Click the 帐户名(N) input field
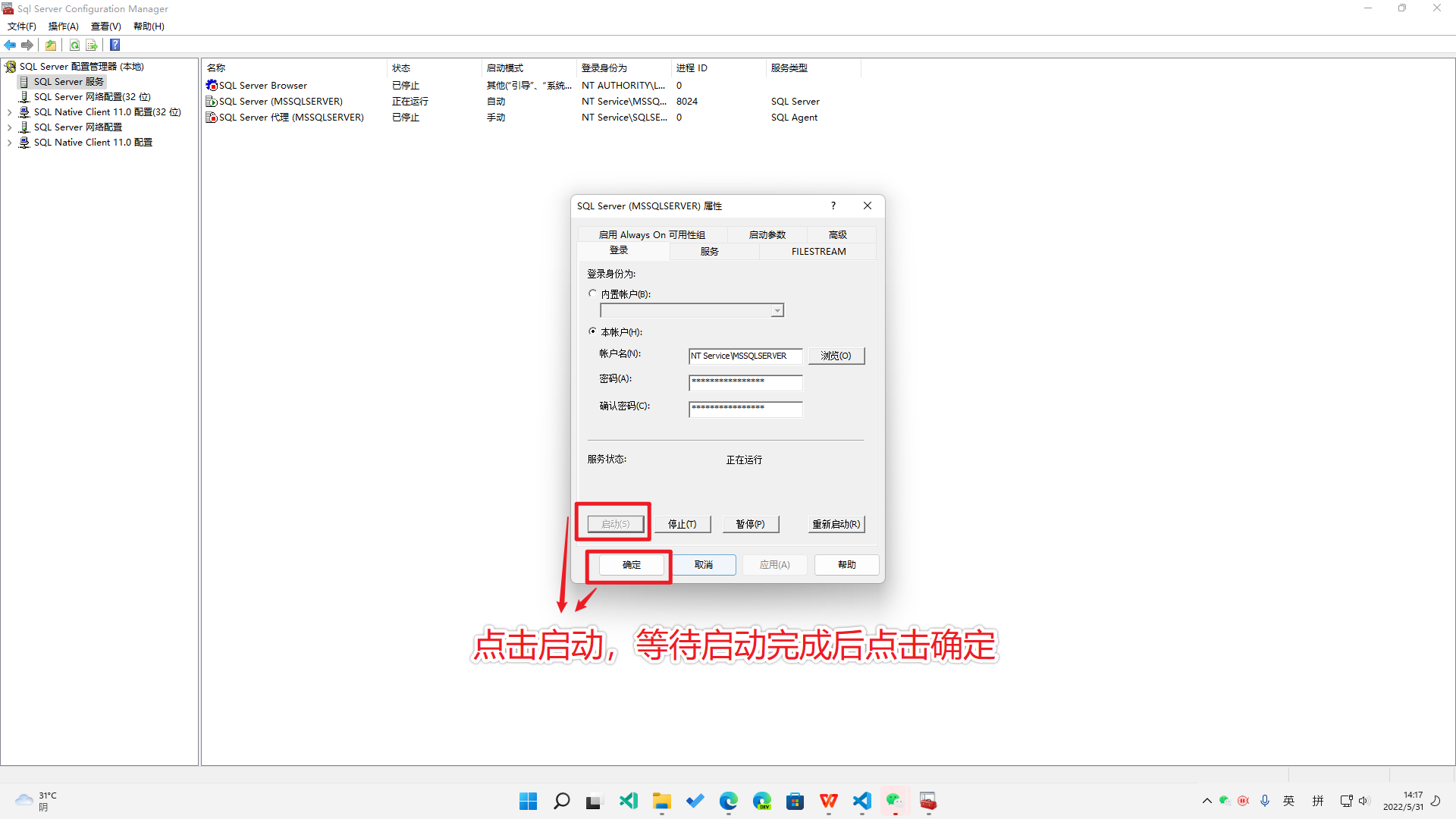The height and width of the screenshot is (819, 1456). pos(745,356)
